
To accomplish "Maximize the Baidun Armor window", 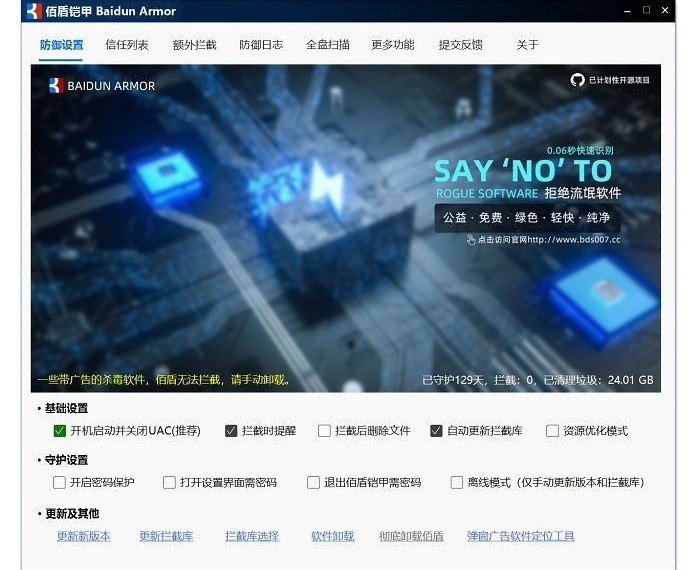I will coord(646,10).
